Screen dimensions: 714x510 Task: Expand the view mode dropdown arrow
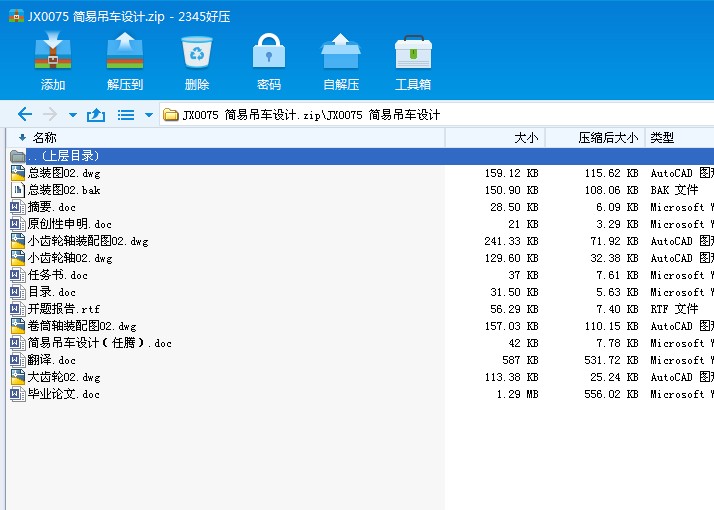[148, 115]
